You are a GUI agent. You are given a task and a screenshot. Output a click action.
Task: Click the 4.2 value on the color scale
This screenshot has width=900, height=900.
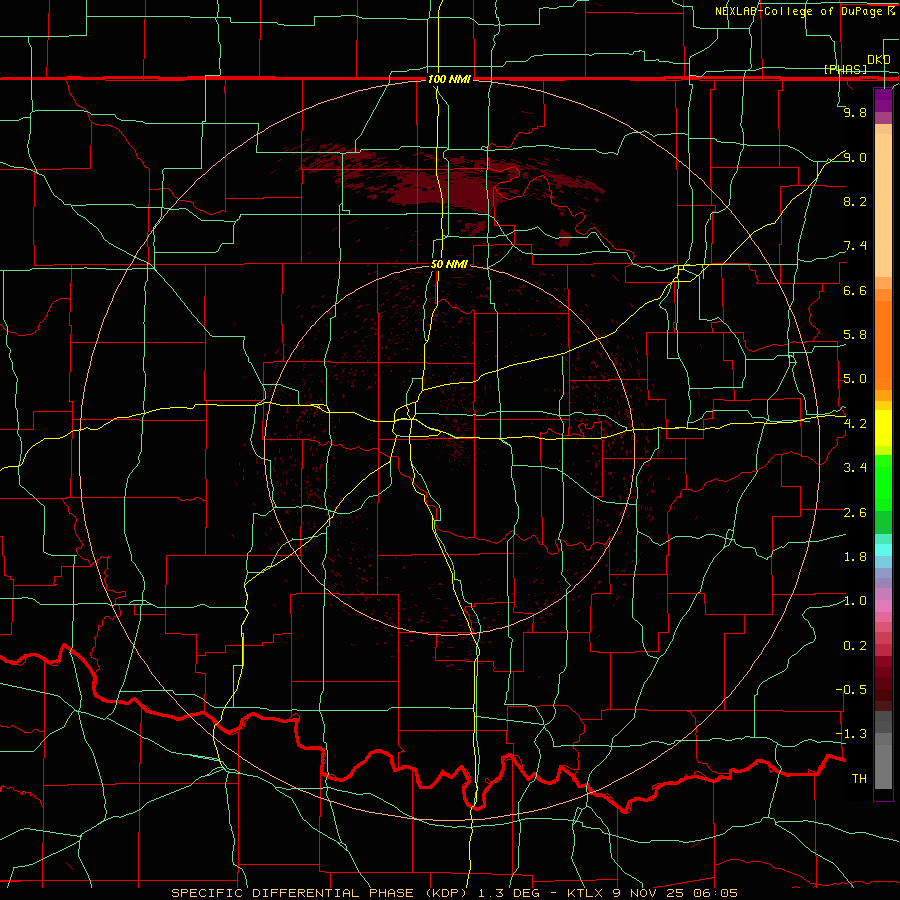[x=855, y=424]
